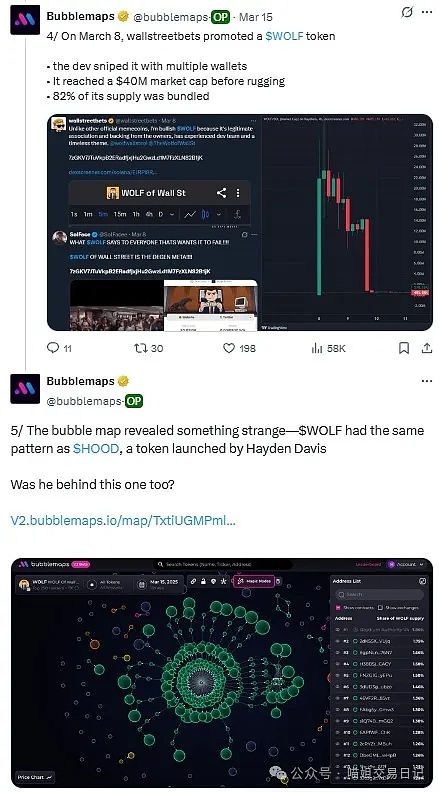Open Grok icon on the first tweet
This screenshot has width=439, height=792.
click(407, 13)
